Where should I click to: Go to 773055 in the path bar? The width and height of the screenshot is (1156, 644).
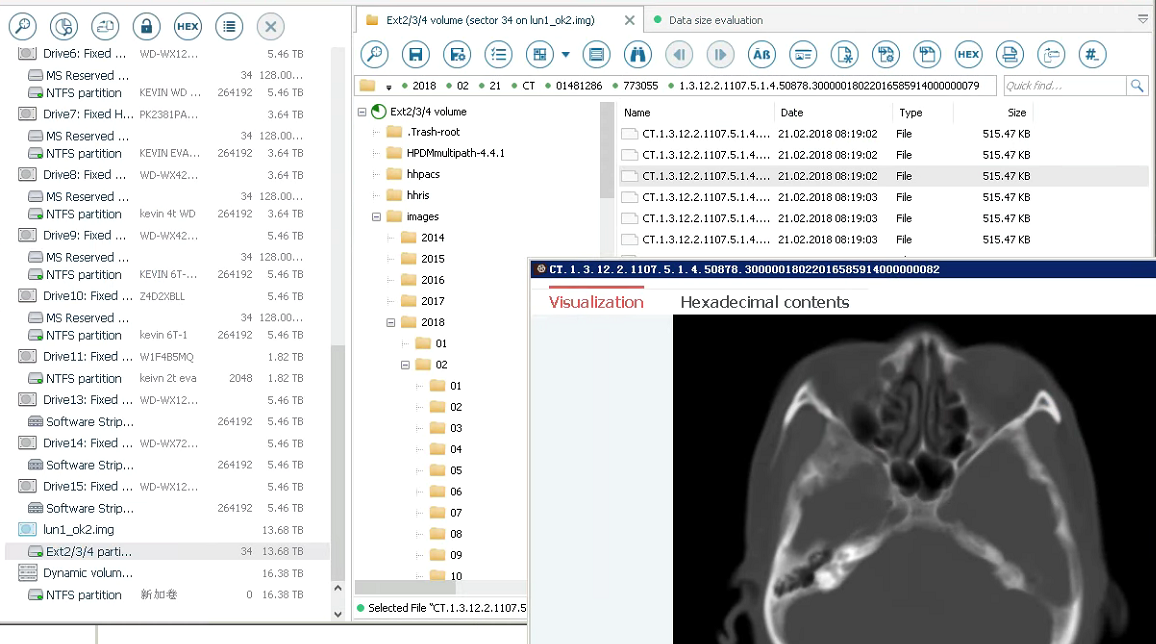pyautogui.click(x=641, y=86)
